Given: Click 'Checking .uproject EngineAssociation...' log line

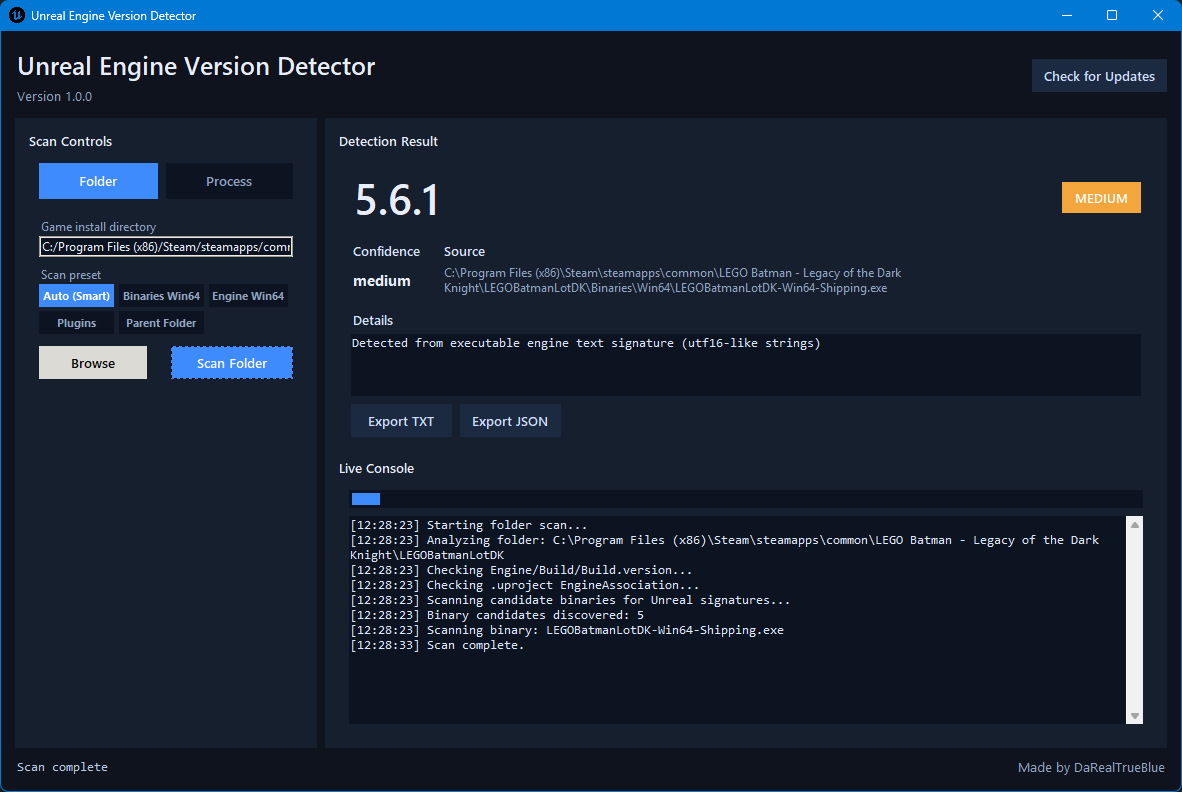Looking at the screenshot, I should tap(525, 585).
